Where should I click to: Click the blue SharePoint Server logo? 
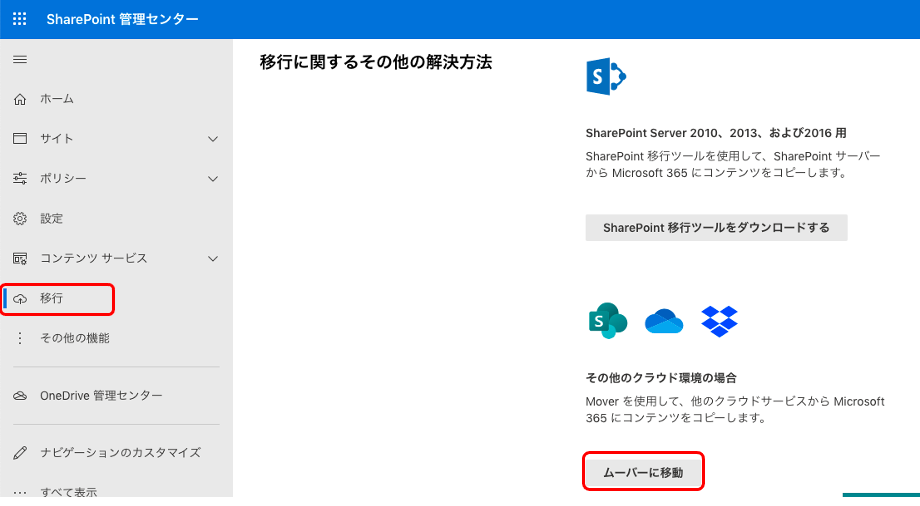pos(606,76)
